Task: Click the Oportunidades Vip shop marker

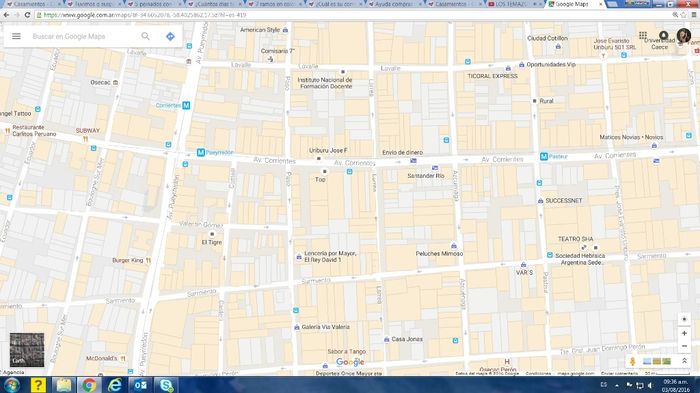Action: [x=521, y=65]
